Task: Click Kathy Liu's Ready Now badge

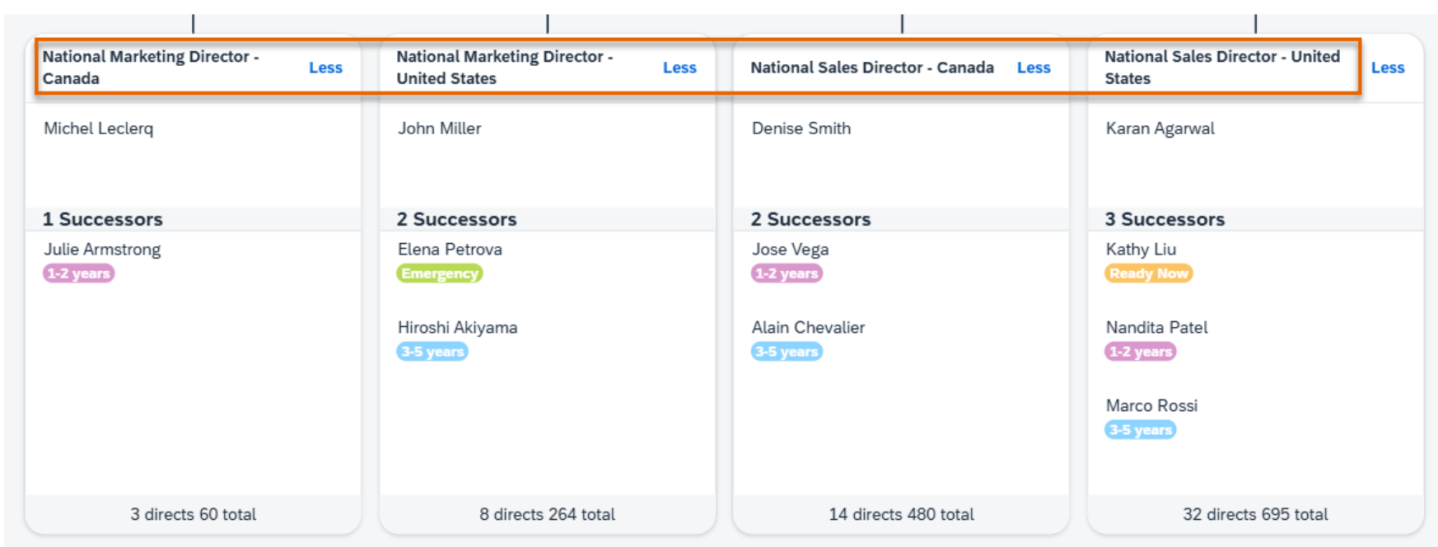Action: click(x=1148, y=273)
